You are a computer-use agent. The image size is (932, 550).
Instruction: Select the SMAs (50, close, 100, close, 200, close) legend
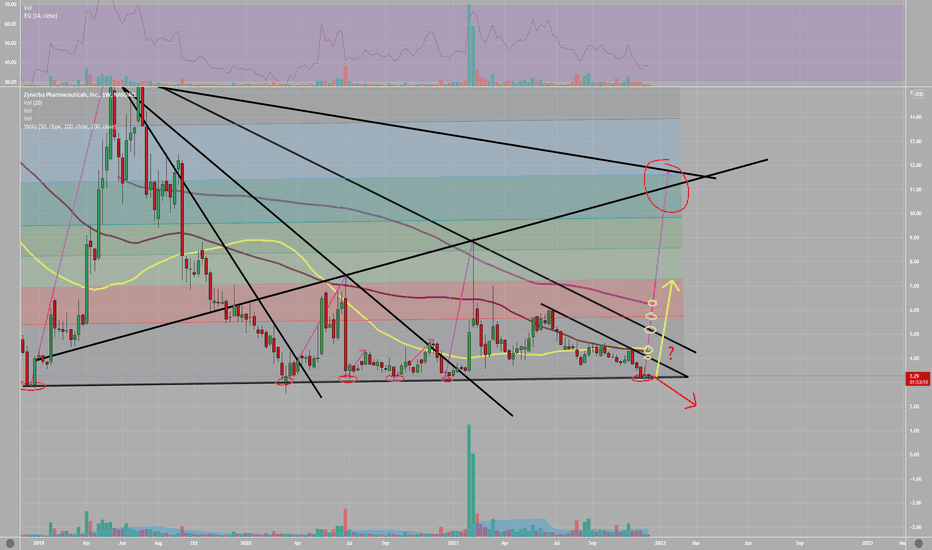pos(70,127)
